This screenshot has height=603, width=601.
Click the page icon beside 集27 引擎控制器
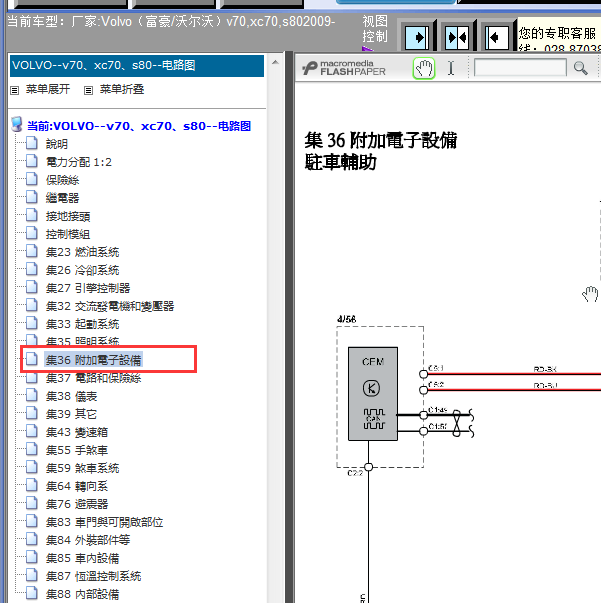32,287
